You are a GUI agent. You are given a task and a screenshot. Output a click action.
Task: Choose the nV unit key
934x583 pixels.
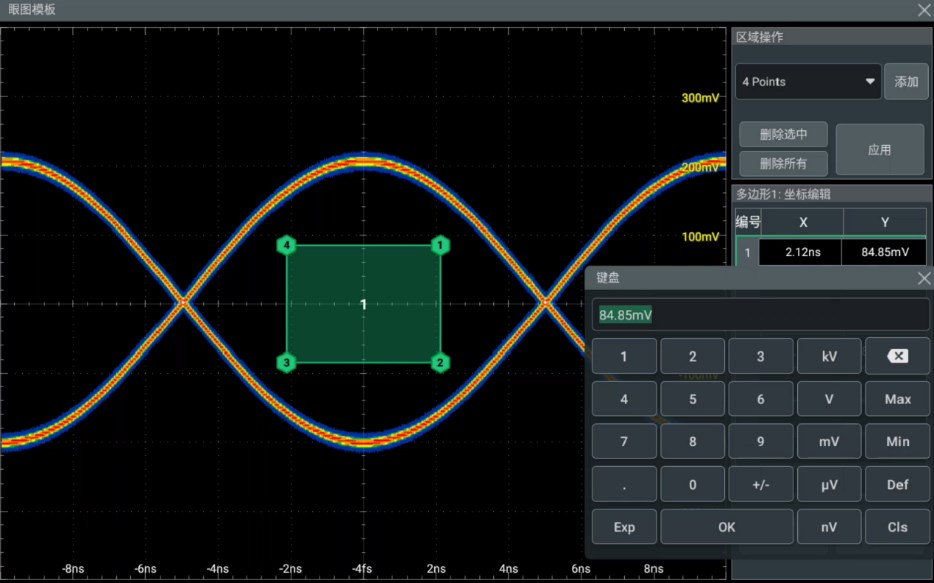pyautogui.click(x=829, y=526)
